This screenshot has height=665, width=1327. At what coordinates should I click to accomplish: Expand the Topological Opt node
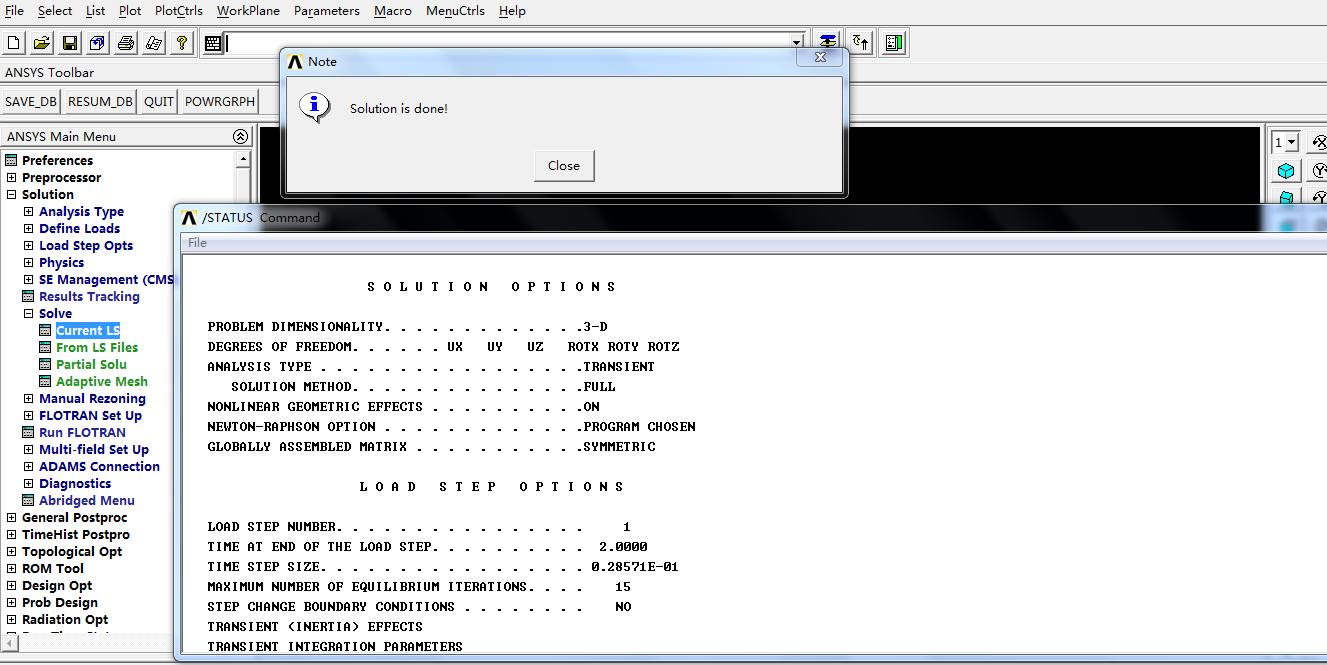click(11, 551)
